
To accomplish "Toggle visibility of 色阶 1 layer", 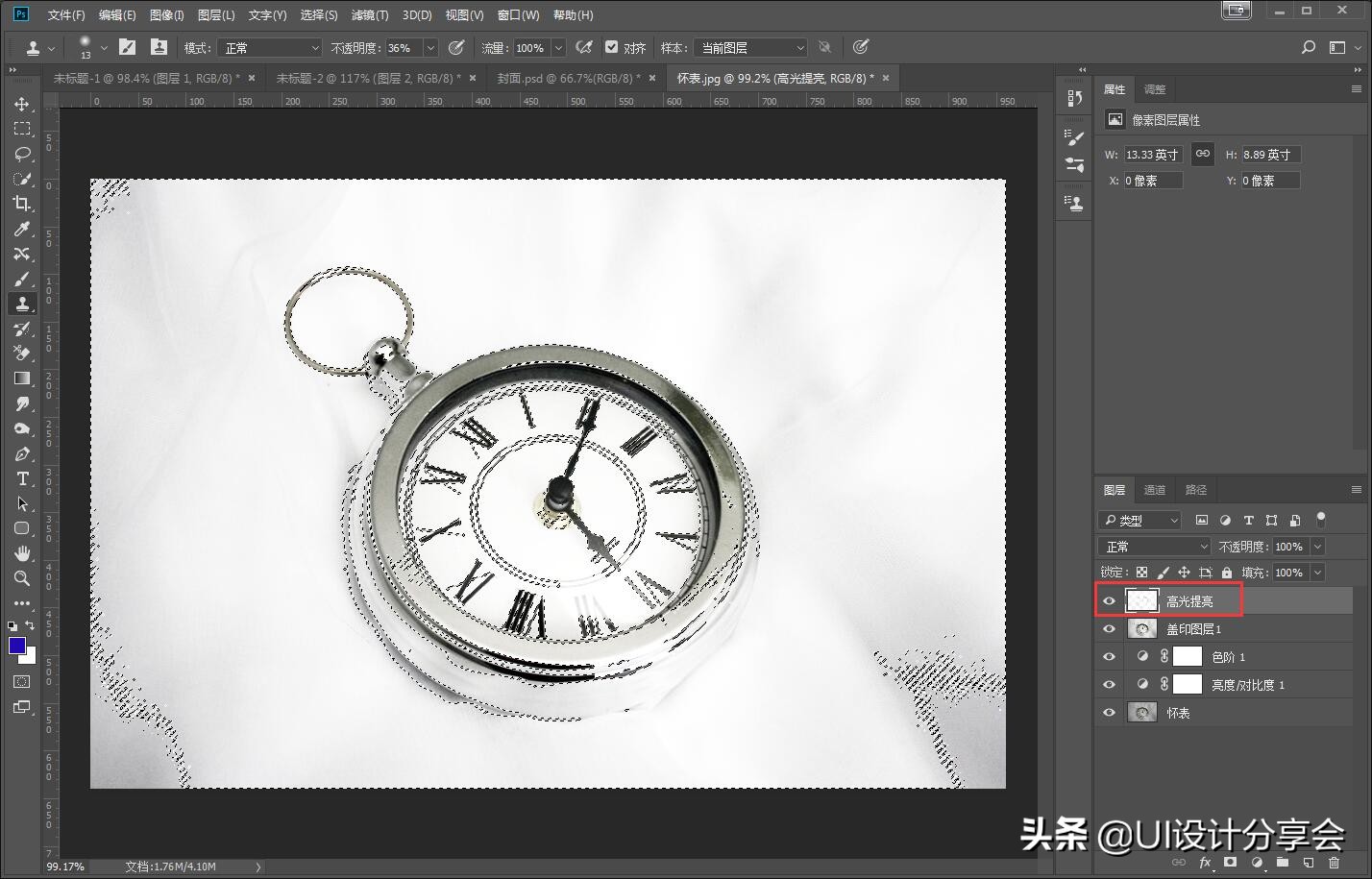I will point(1109,657).
